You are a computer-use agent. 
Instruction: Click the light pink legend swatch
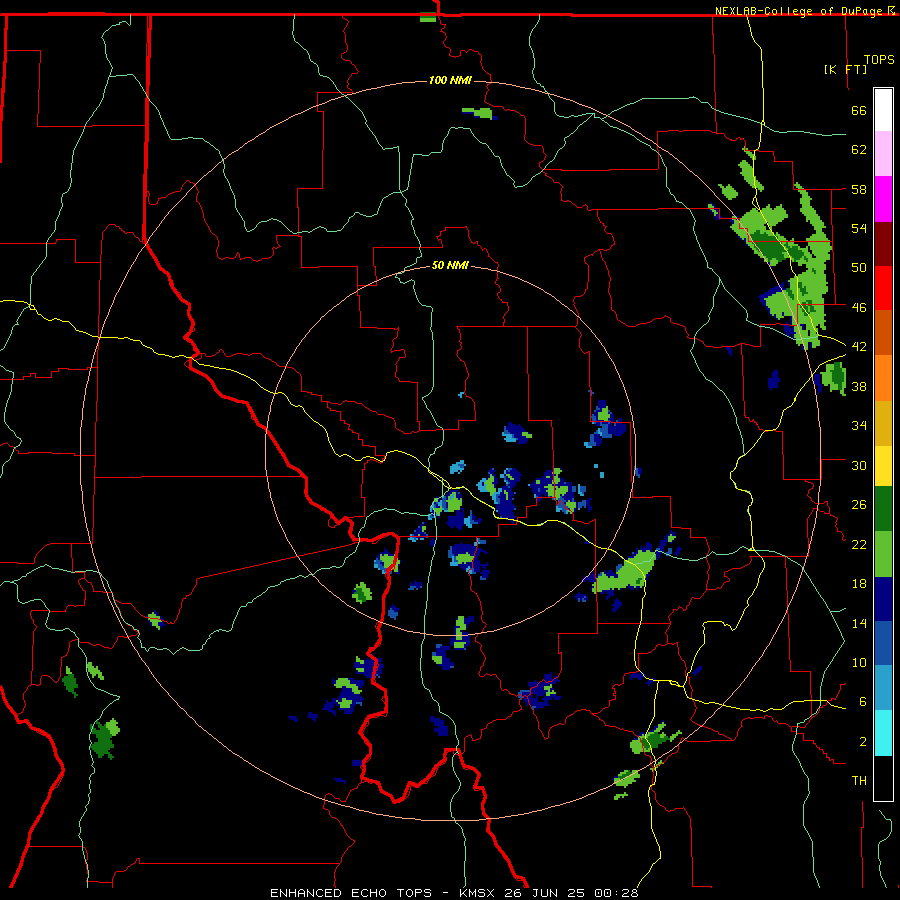click(883, 154)
